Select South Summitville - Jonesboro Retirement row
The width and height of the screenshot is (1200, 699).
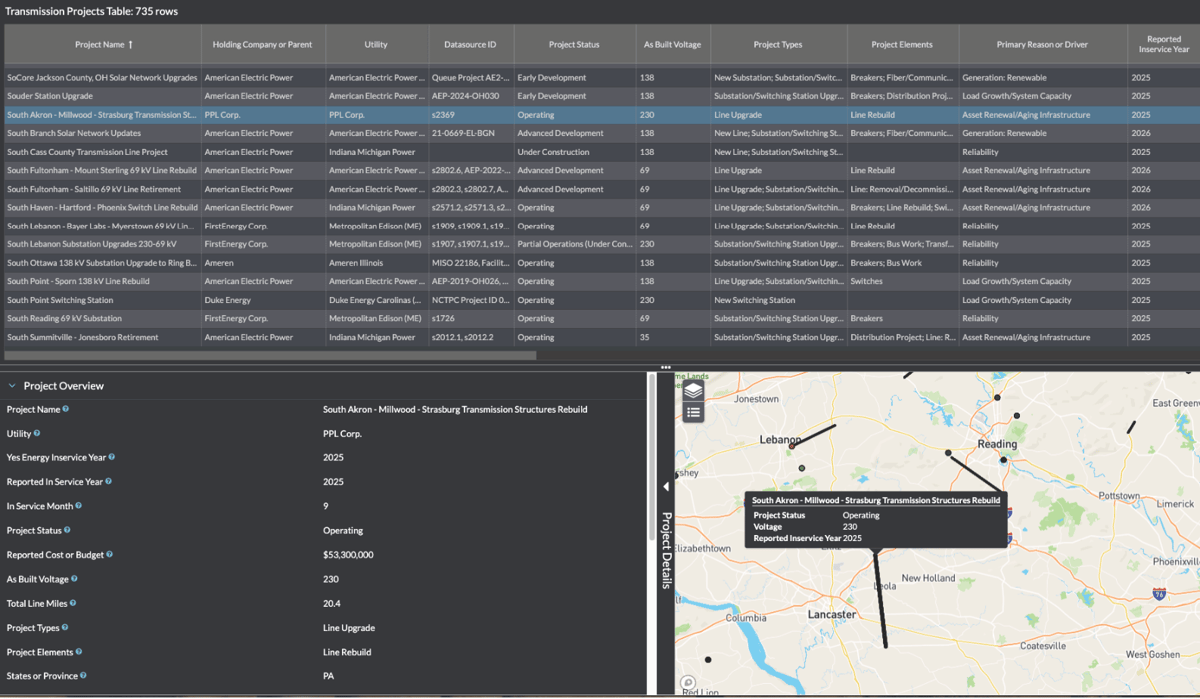(600, 337)
